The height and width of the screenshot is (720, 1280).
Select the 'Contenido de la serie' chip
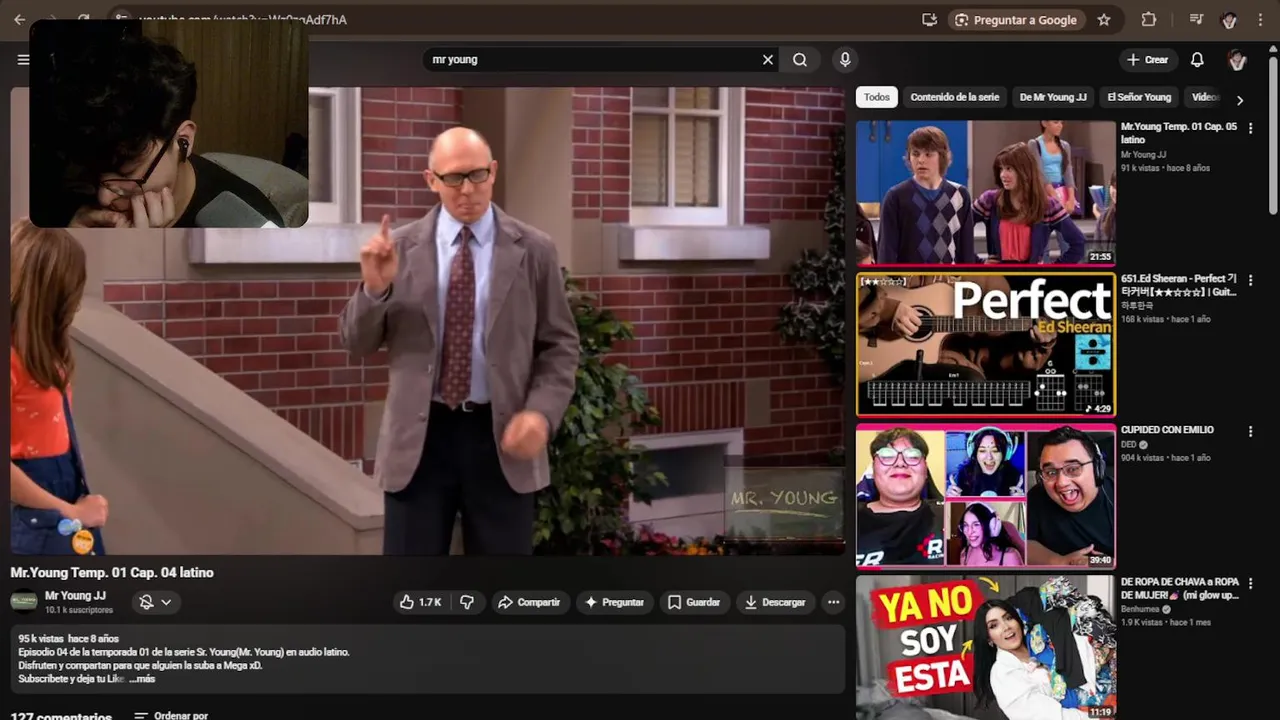click(x=955, y=97)
